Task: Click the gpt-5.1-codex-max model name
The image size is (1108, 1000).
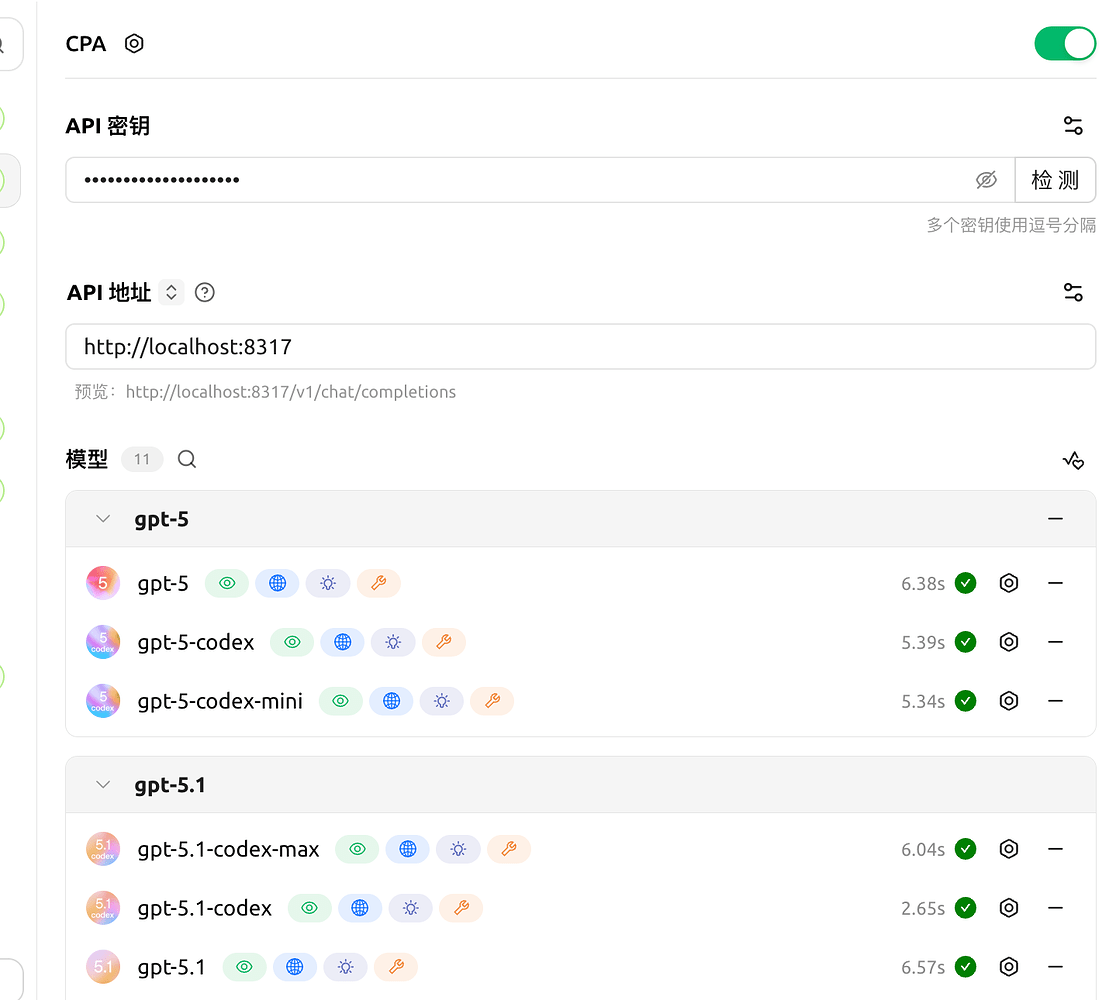Action: (228, 849)
